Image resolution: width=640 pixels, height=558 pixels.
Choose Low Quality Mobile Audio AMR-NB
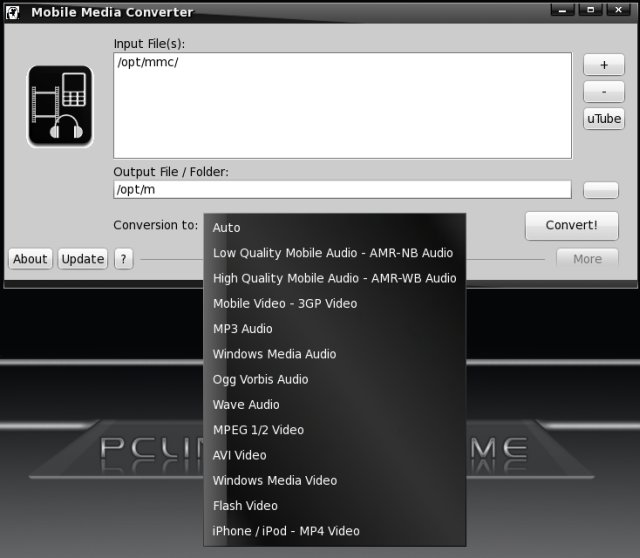point(334,253)
